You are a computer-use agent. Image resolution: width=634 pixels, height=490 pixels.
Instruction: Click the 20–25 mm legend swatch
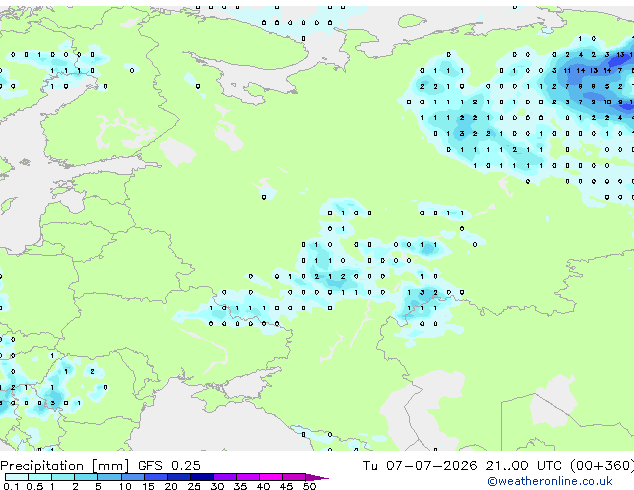[179, 477]
